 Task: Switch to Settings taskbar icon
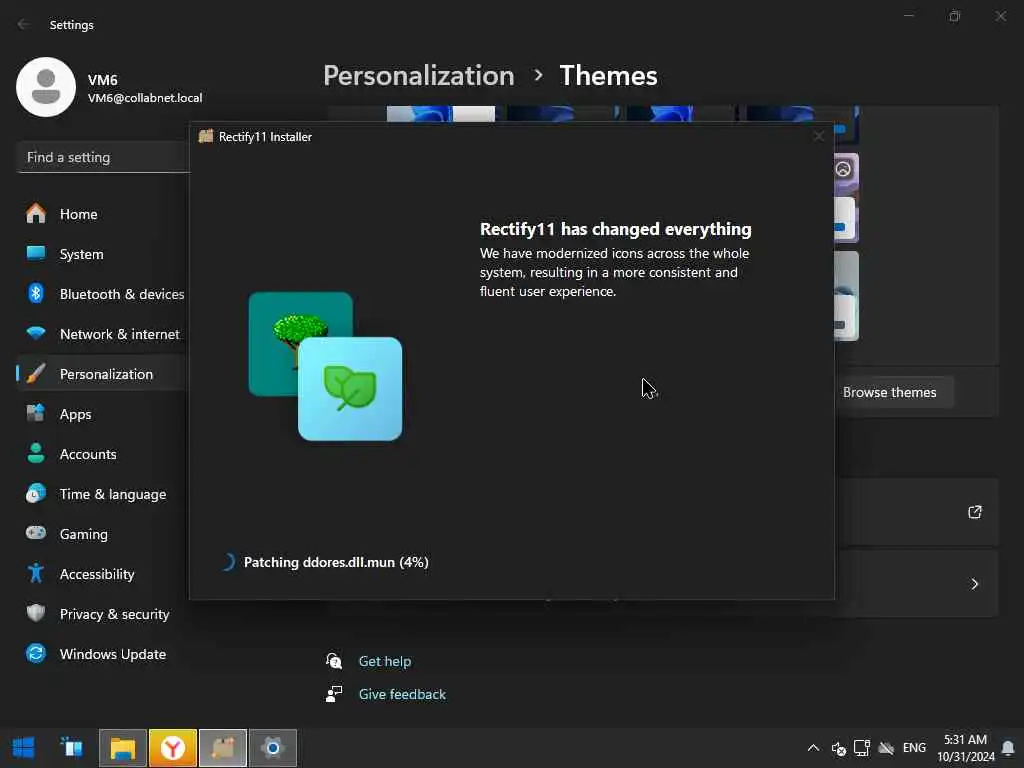(x=273, y=748)
